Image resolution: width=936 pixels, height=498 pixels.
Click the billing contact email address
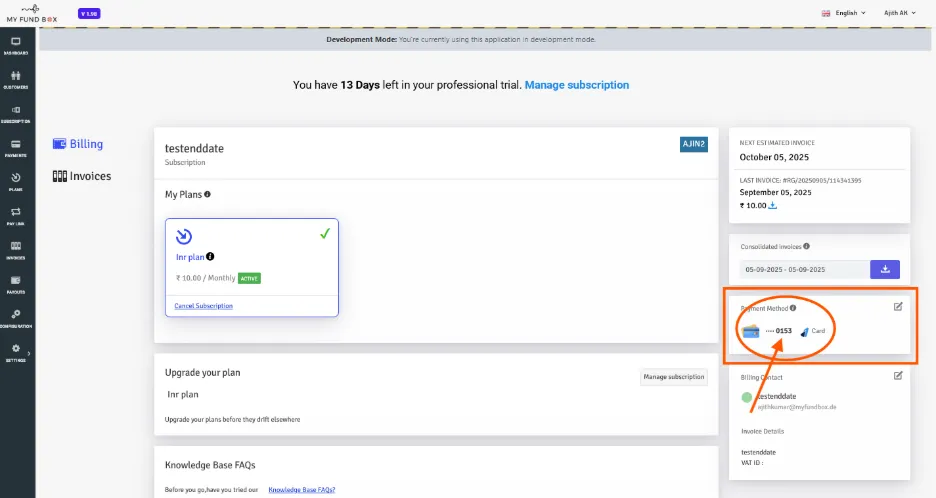pos(797,407)
